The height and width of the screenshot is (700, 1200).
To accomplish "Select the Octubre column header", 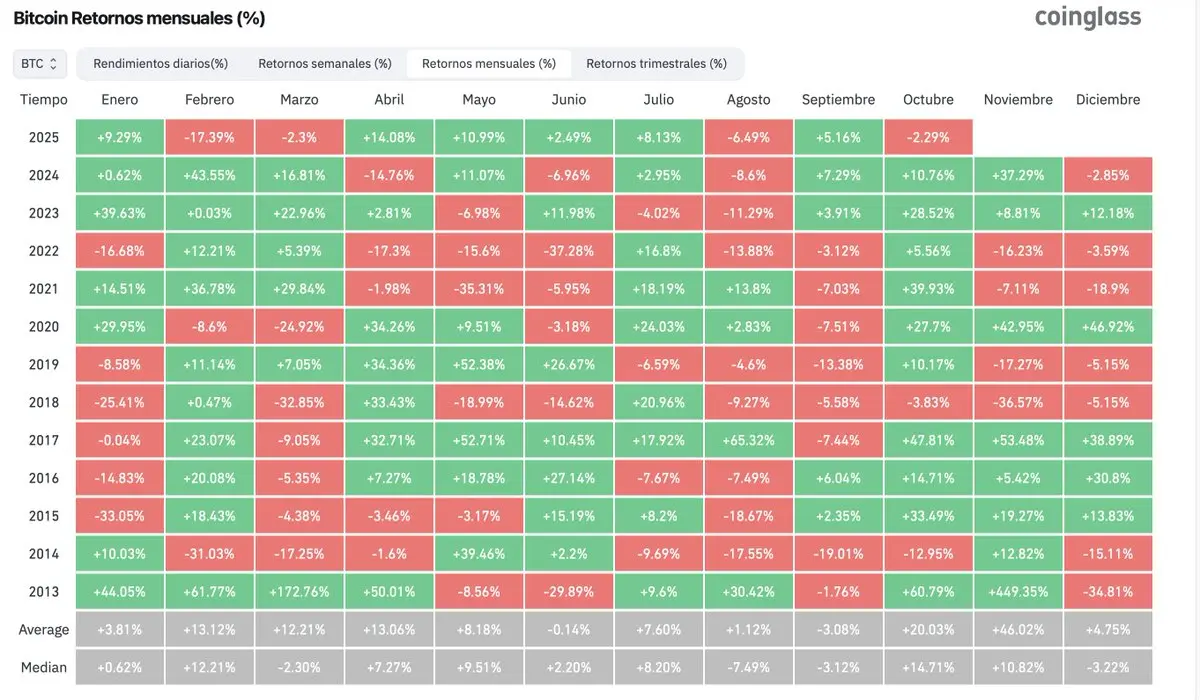I will (928, 99).
